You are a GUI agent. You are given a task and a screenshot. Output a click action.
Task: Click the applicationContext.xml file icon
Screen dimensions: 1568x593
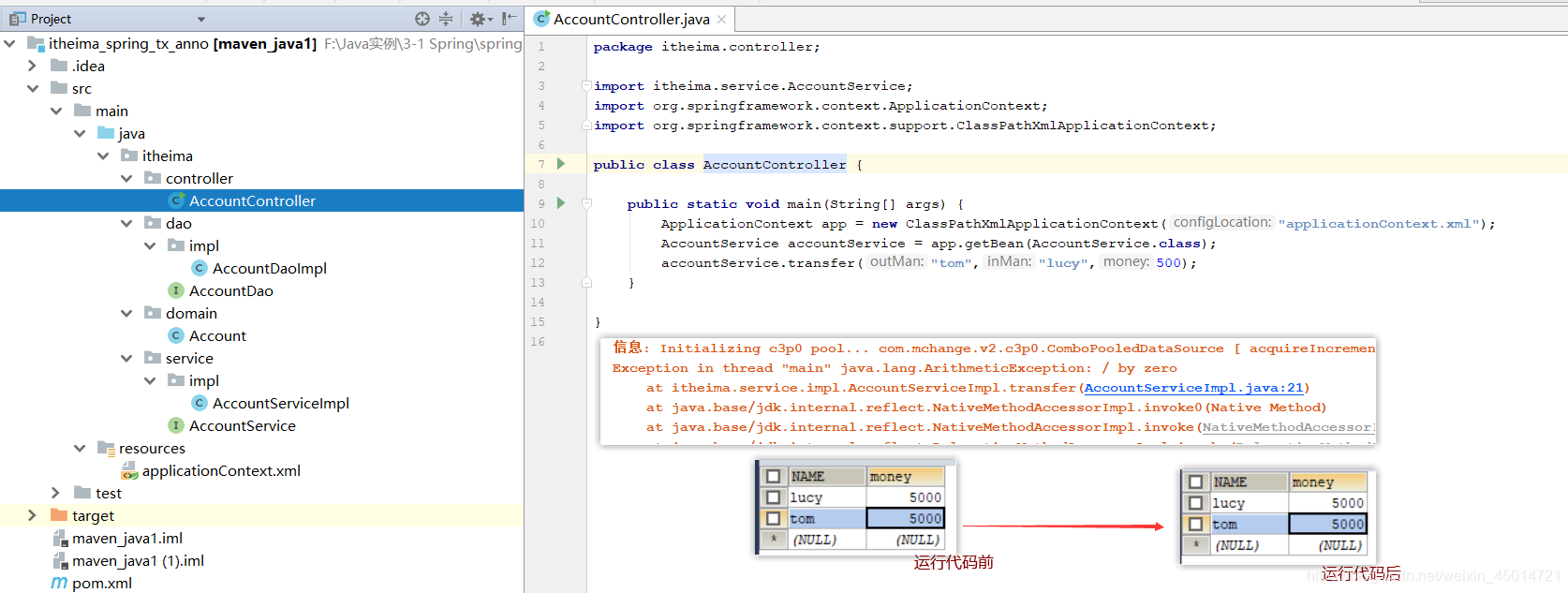point(129,470)
